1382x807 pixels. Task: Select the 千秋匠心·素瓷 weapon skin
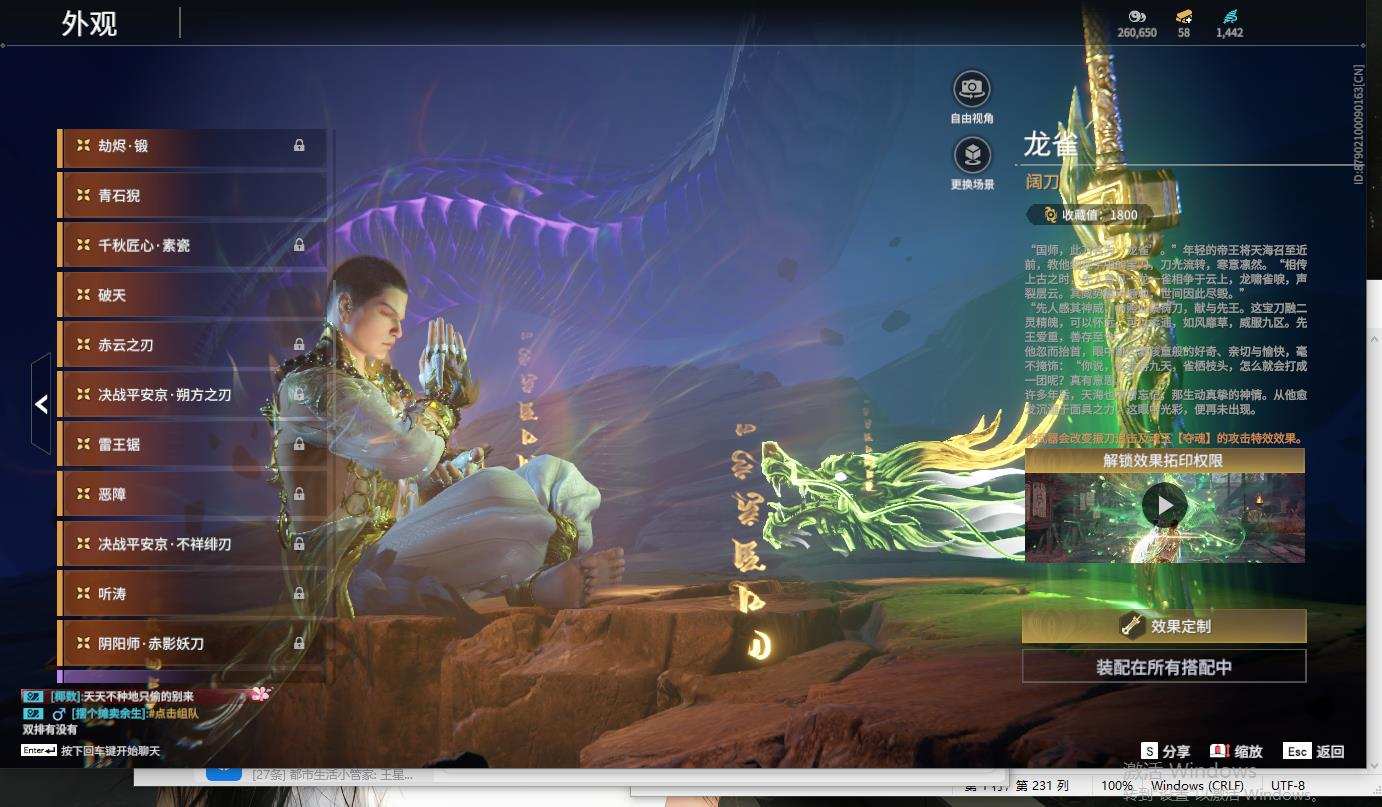(x=192, y=245)
